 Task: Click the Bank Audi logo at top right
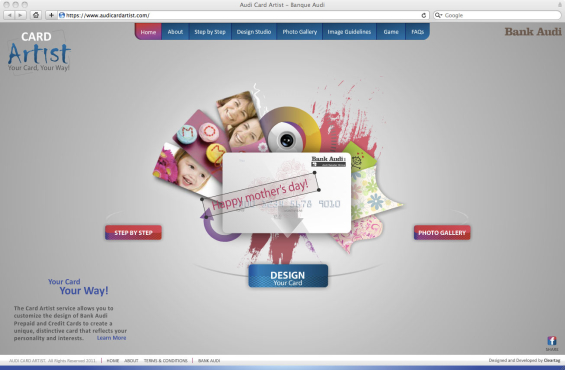tap(533, 32)
